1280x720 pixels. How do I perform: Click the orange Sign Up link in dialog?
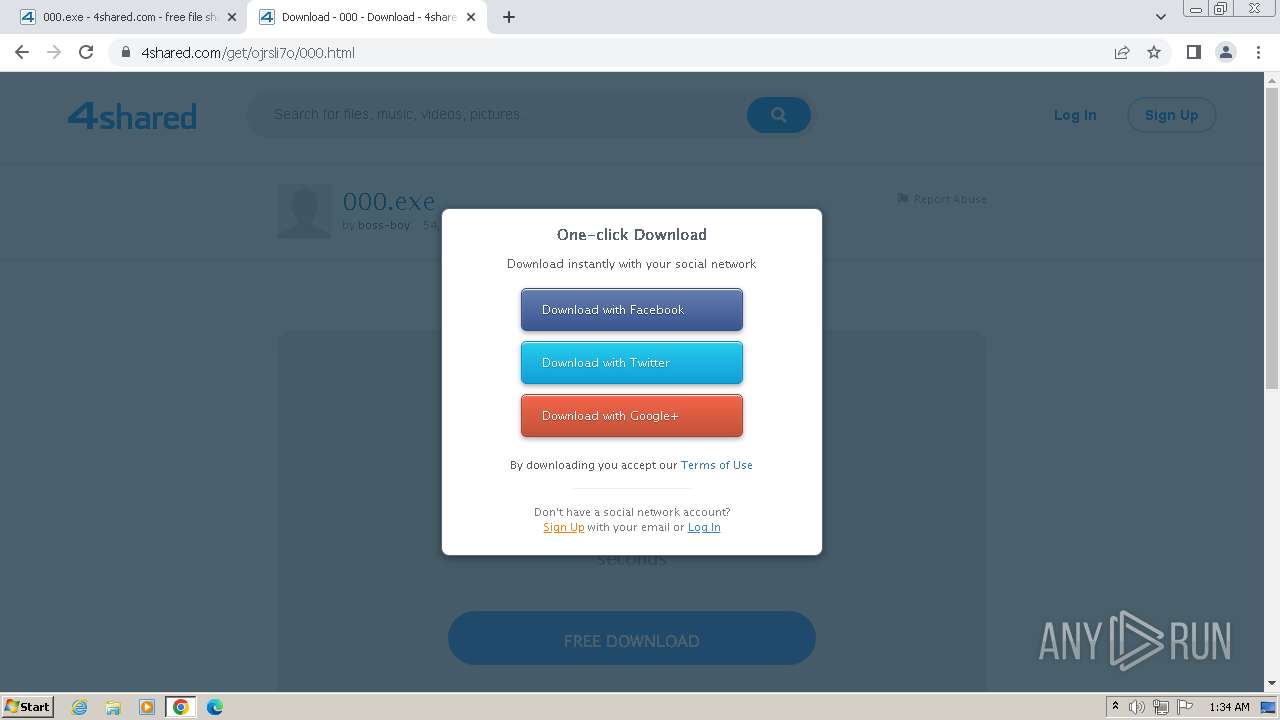pos(564,527)
